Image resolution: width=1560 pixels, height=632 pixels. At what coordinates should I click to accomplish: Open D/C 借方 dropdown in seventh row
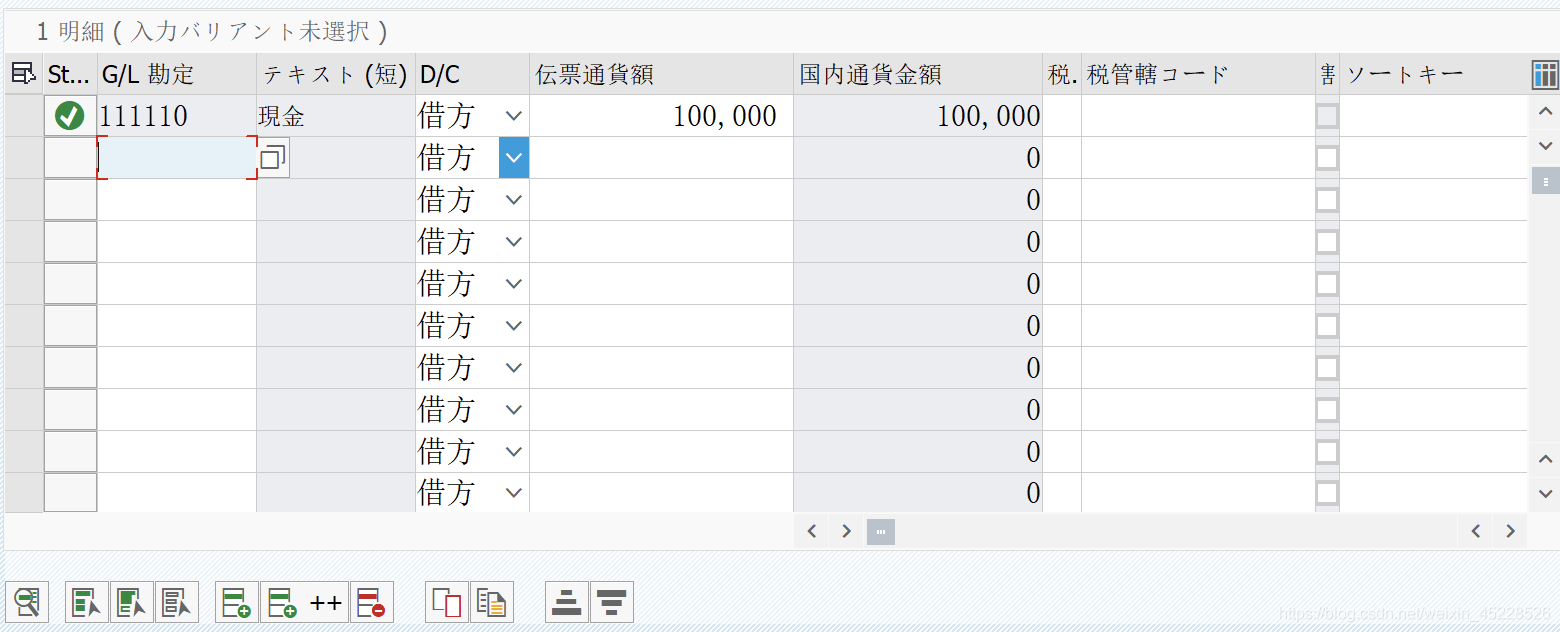514,368
